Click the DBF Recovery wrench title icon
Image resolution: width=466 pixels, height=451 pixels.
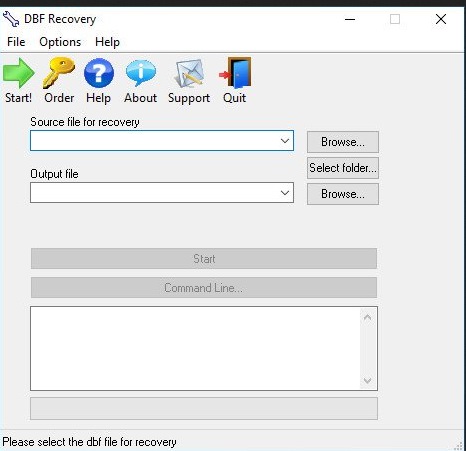pos(11,19)
